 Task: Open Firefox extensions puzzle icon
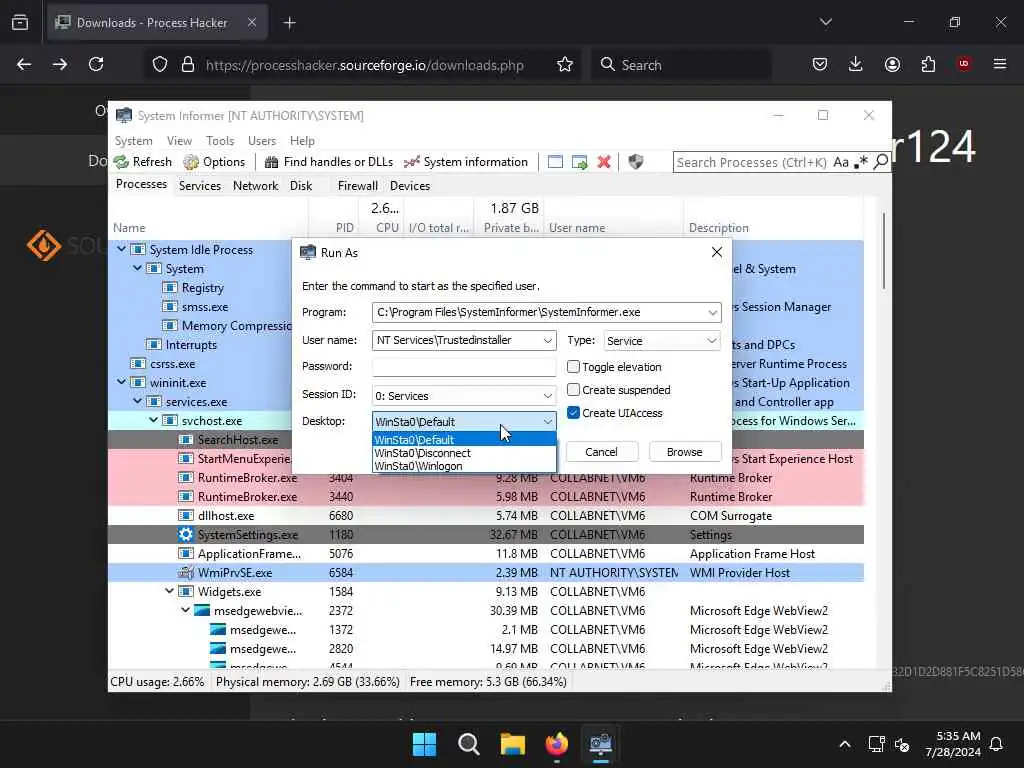pyautogui.click(x=928, y=64)
